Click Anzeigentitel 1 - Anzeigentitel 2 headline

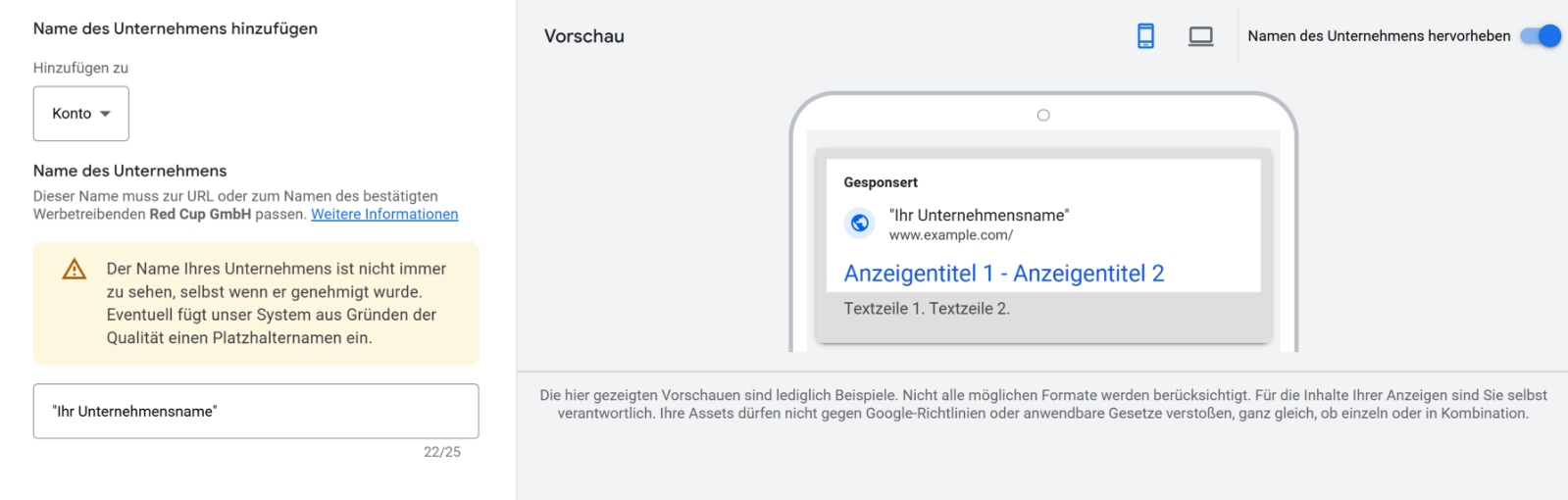1004,274
